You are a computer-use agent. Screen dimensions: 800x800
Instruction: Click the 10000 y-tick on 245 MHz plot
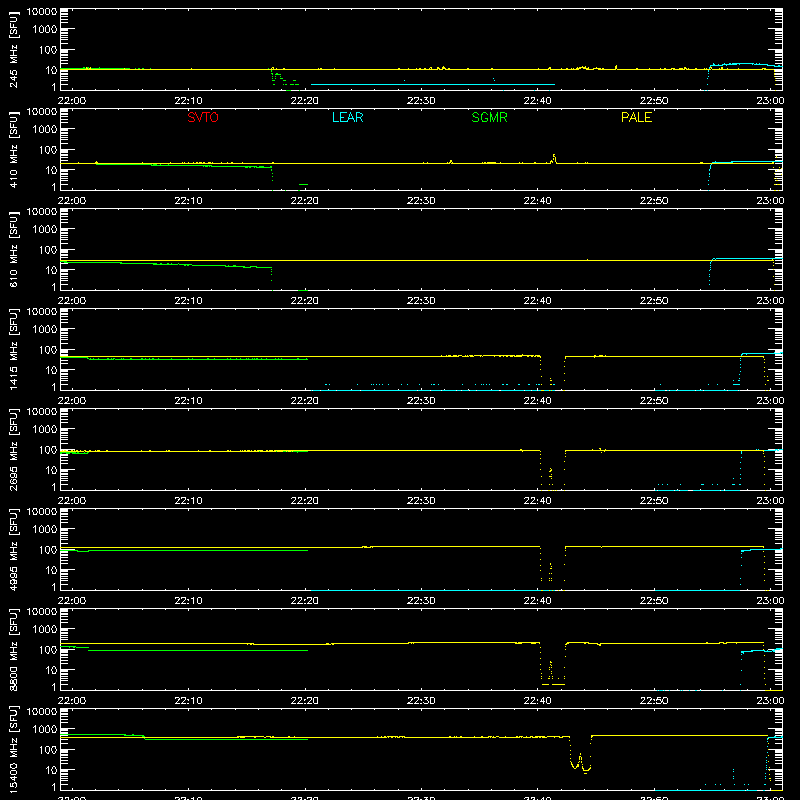[x=42, y=12]
